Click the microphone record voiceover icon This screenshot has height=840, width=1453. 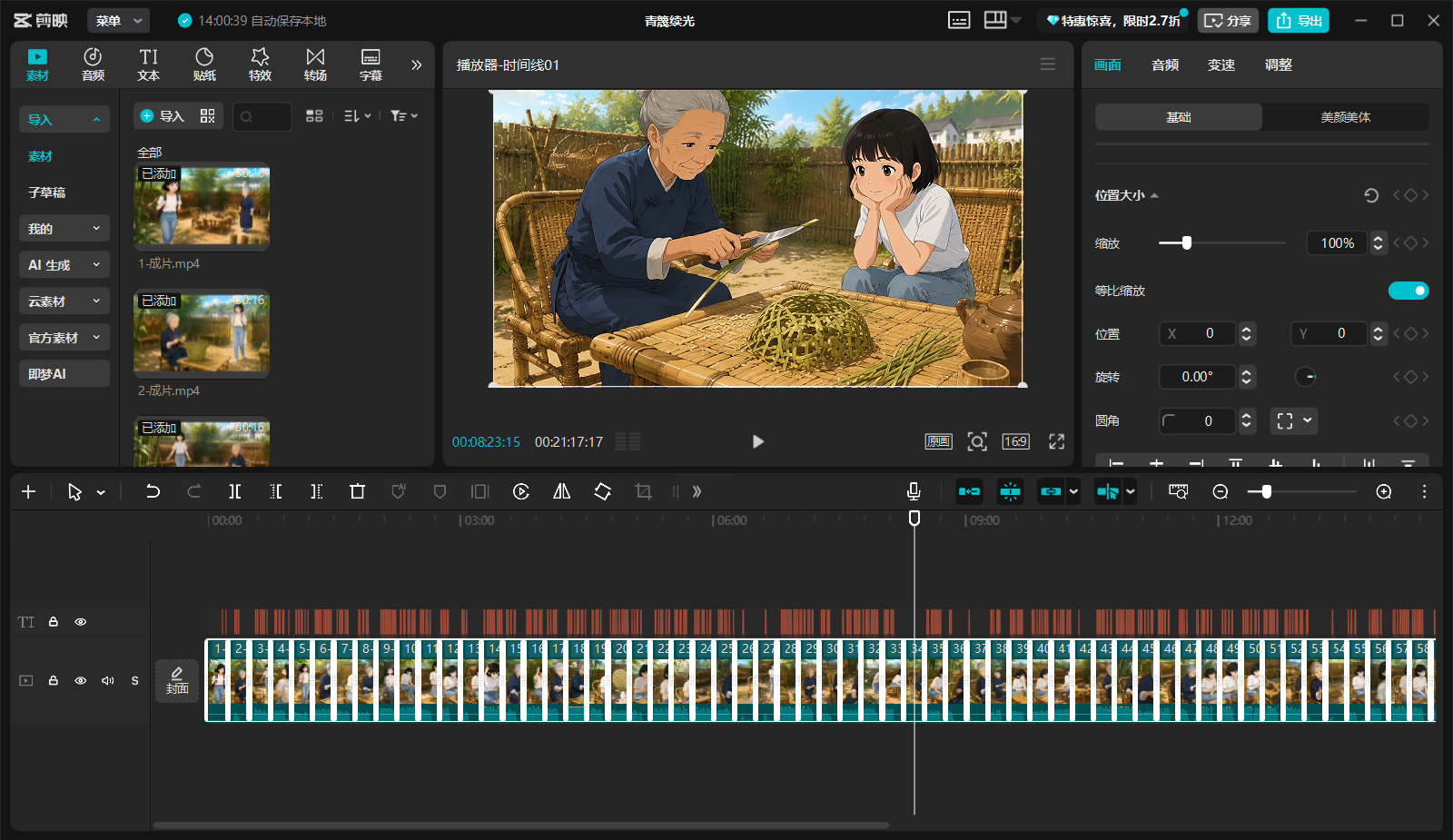point(914,491)
